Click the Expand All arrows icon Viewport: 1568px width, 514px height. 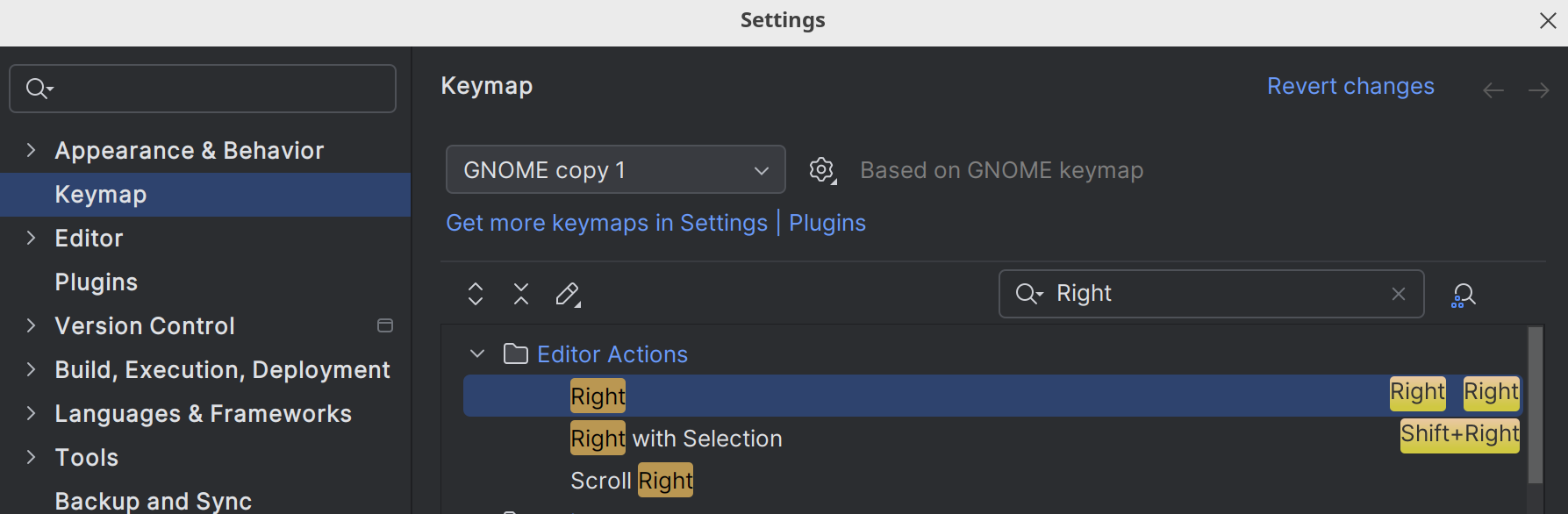click(x=476, y=294)
